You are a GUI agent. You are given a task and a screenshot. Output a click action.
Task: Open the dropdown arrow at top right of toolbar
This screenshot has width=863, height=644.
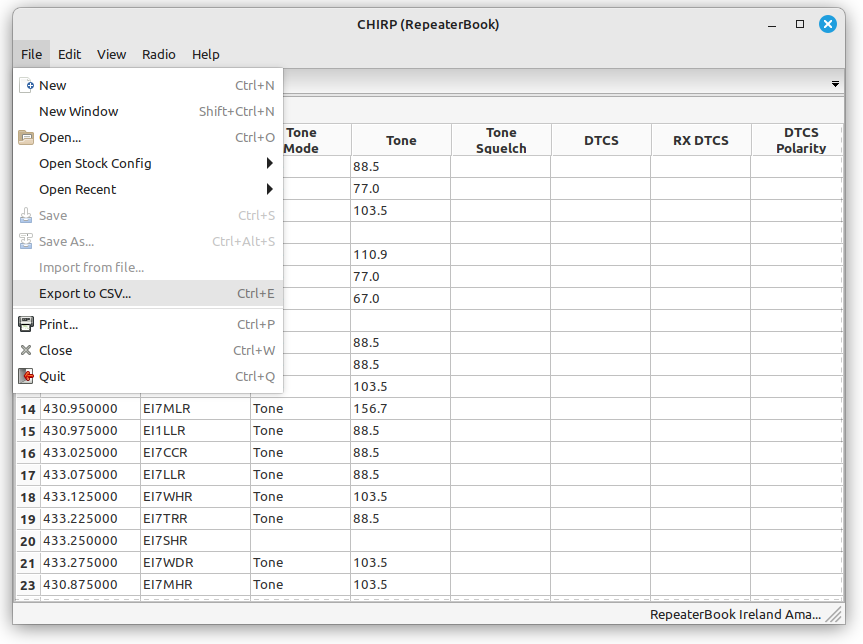835,84
